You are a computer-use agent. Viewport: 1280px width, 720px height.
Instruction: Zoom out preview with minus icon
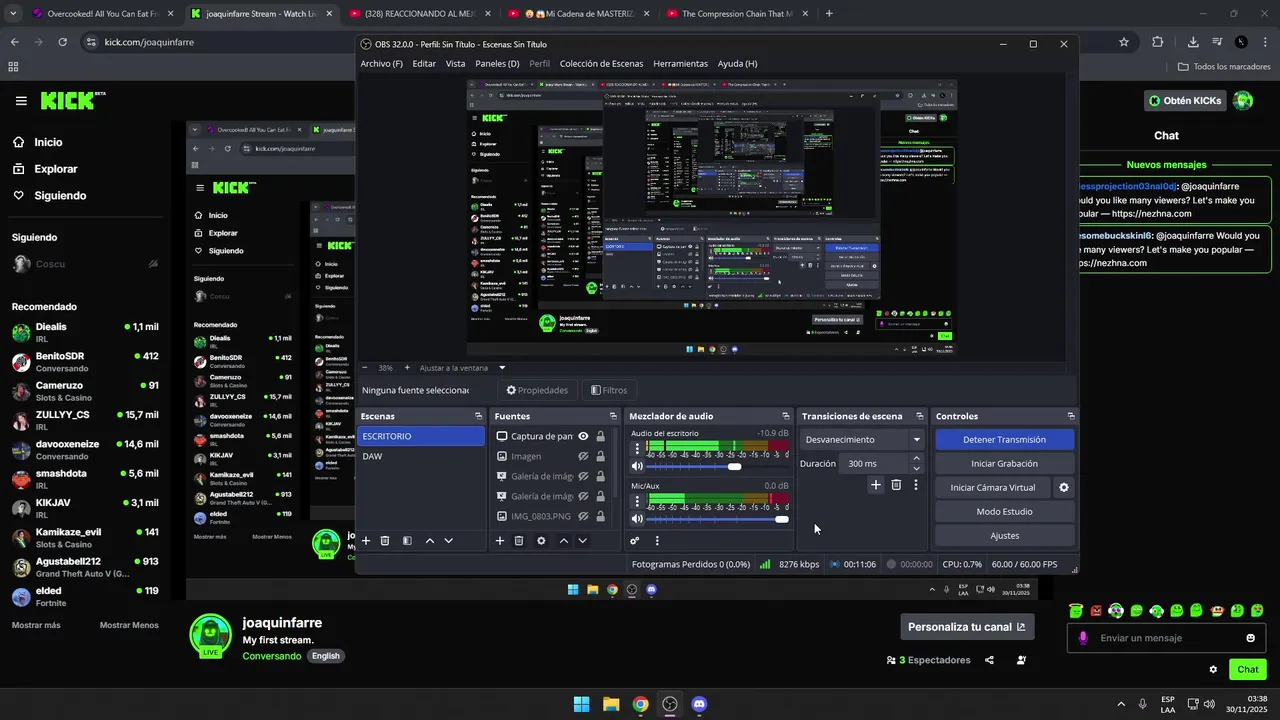(x=365, y=368)
